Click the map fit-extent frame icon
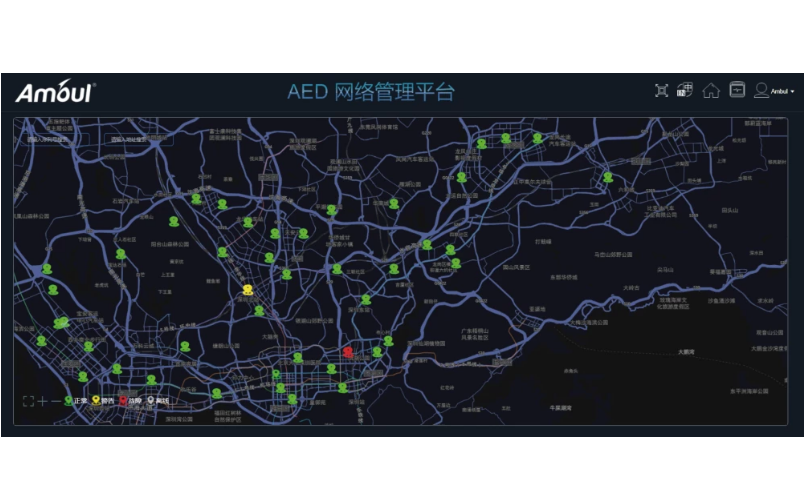The height and width of the screenshot is (500, 805). [29, 401]
